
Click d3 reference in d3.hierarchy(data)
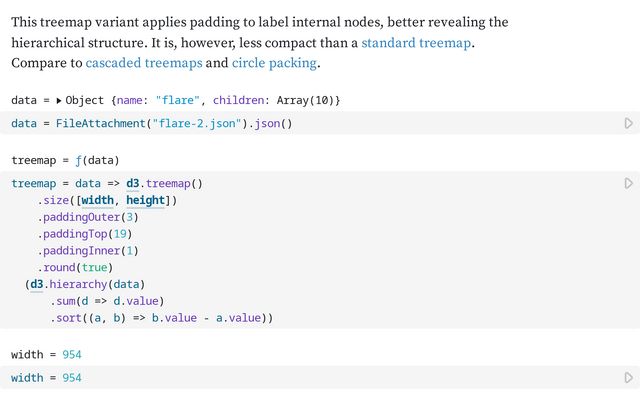[x=37, y=284]
